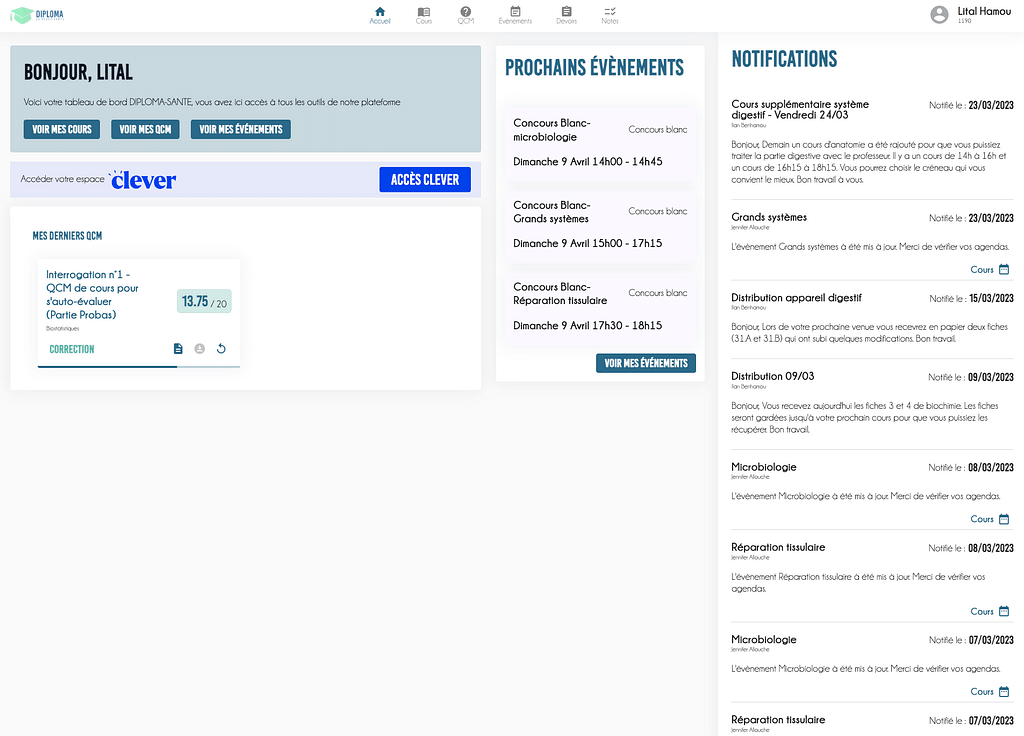Go to Évènements calendar icon in navbar

coord(515,11)
